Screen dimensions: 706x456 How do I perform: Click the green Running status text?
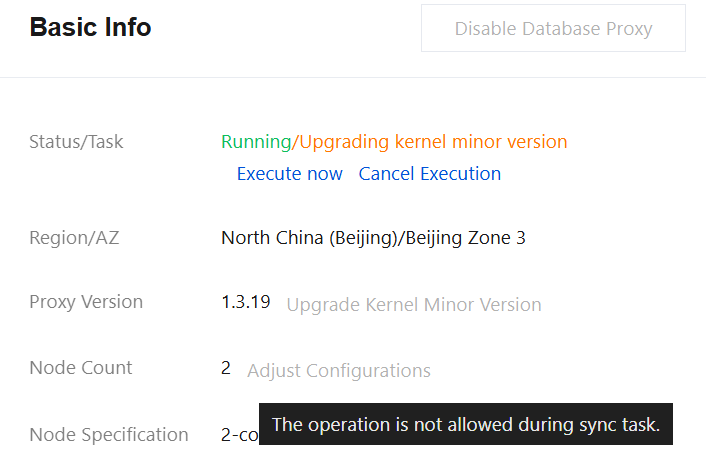255,142
